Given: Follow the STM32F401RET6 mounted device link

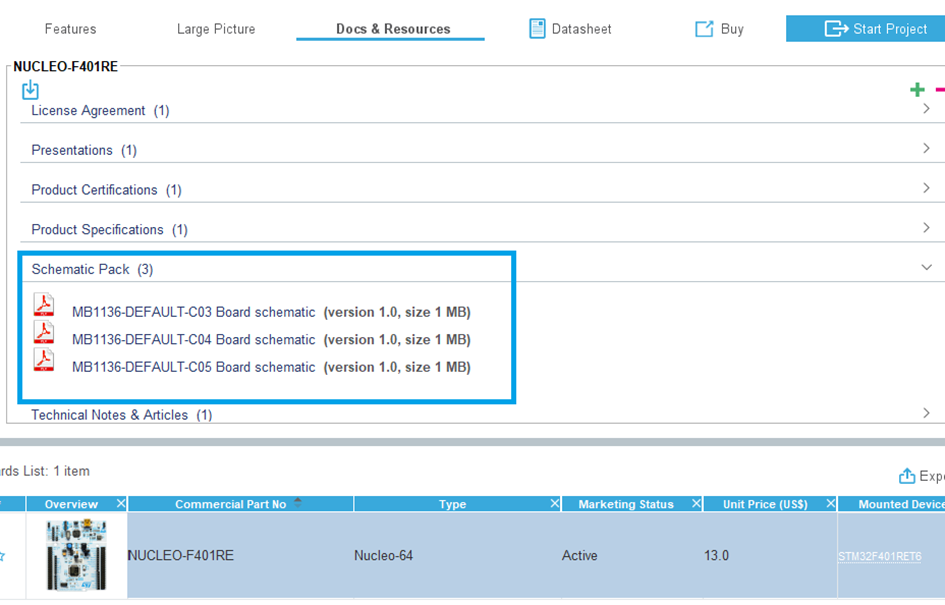Looking at the screenshot, I should (x=879, y=556).
